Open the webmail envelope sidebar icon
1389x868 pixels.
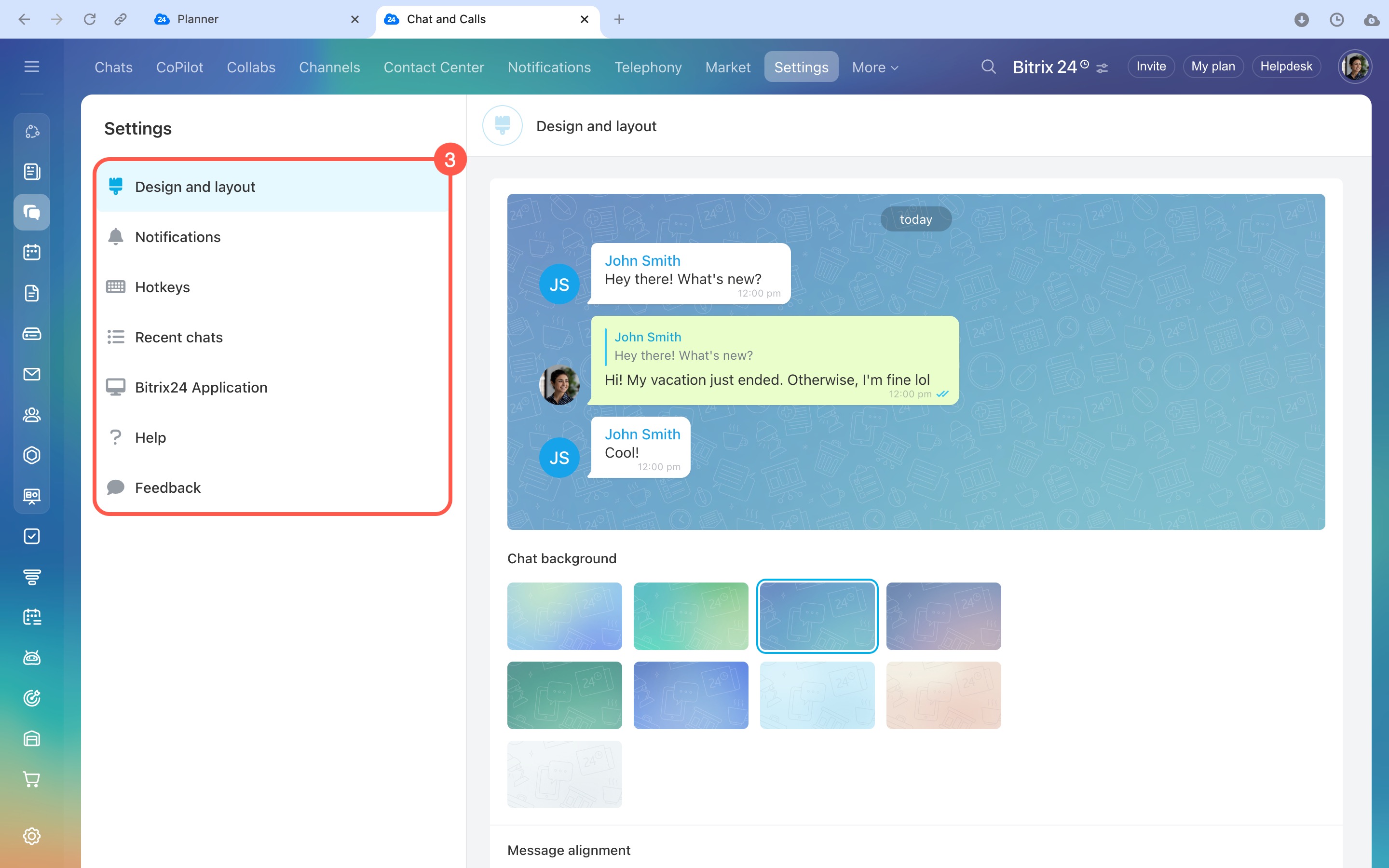pyautogui.click(x=31, y=374)
